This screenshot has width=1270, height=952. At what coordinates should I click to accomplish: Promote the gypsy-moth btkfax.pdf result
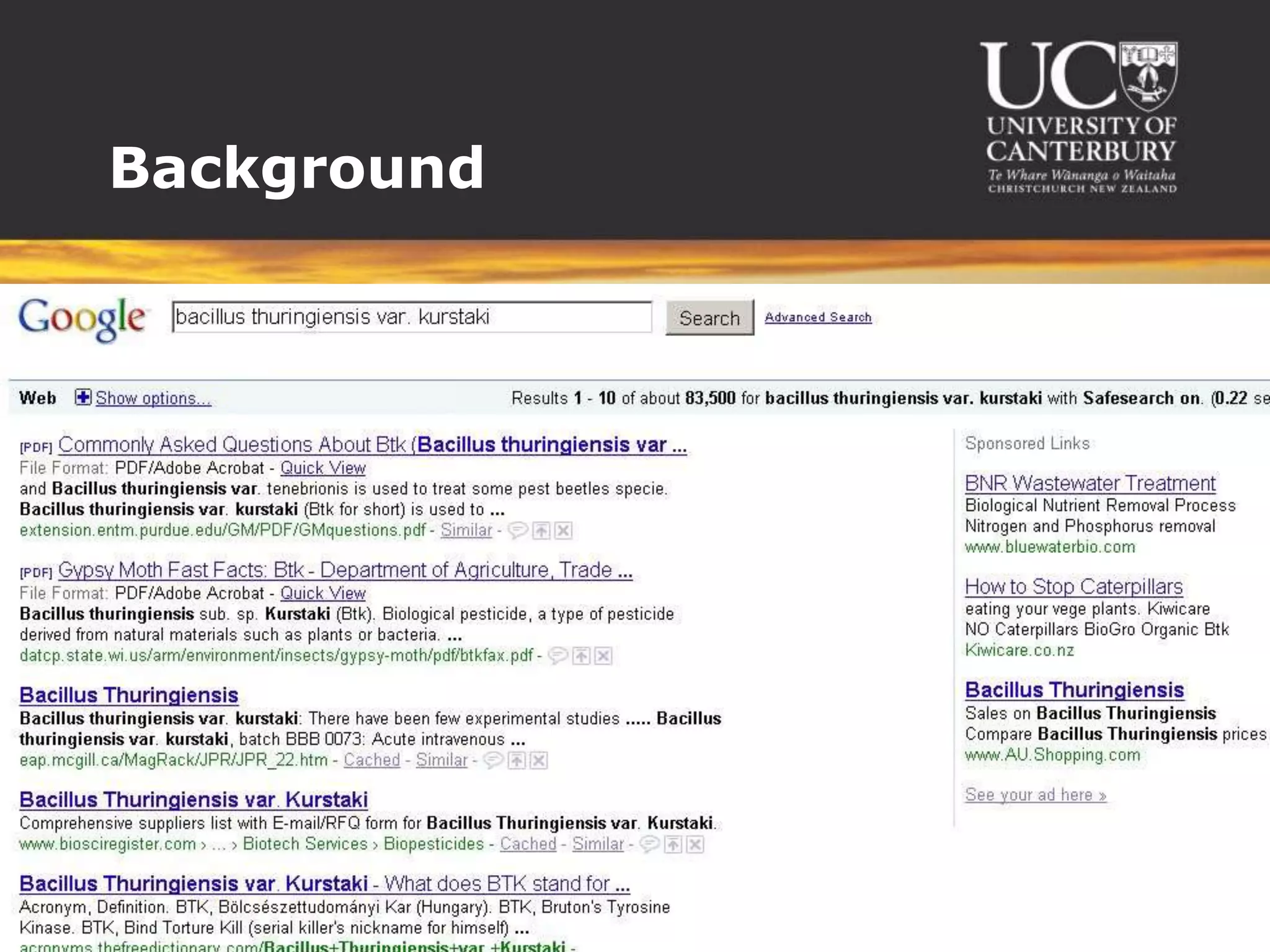[581, 656]
